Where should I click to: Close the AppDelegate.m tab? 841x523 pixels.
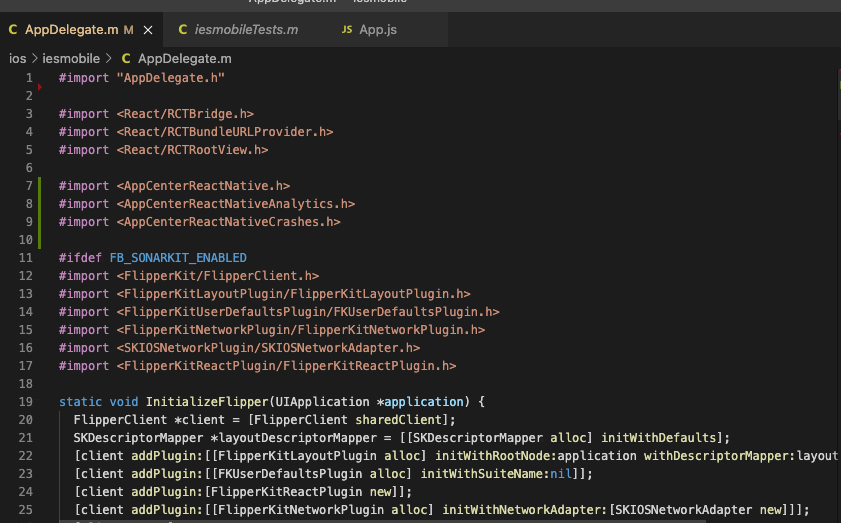click(x=148, y=30)
